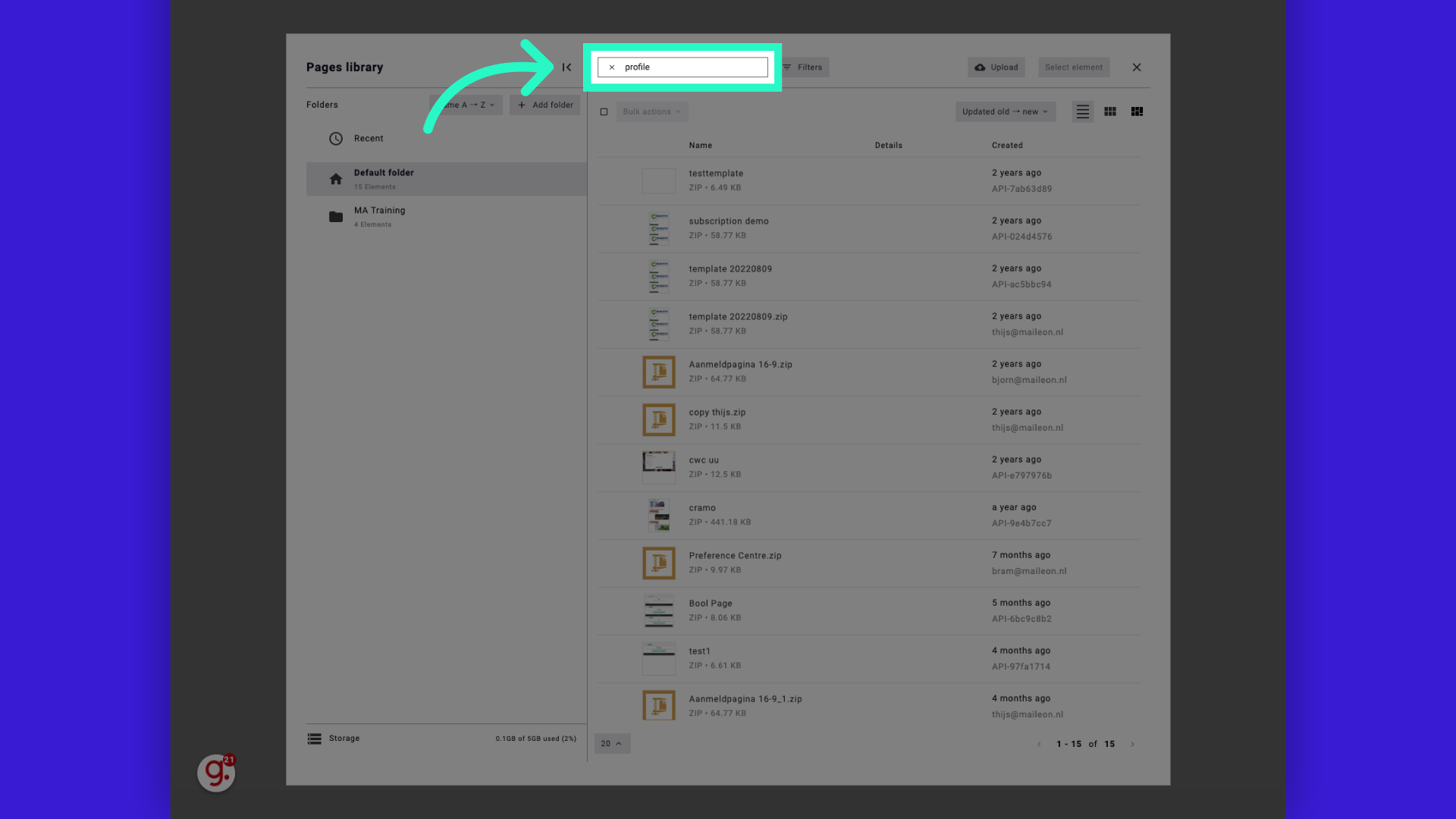This screenshot has height=819, width=1456.
Task: Click the Select element button
Action: [x=1073, y=67]
